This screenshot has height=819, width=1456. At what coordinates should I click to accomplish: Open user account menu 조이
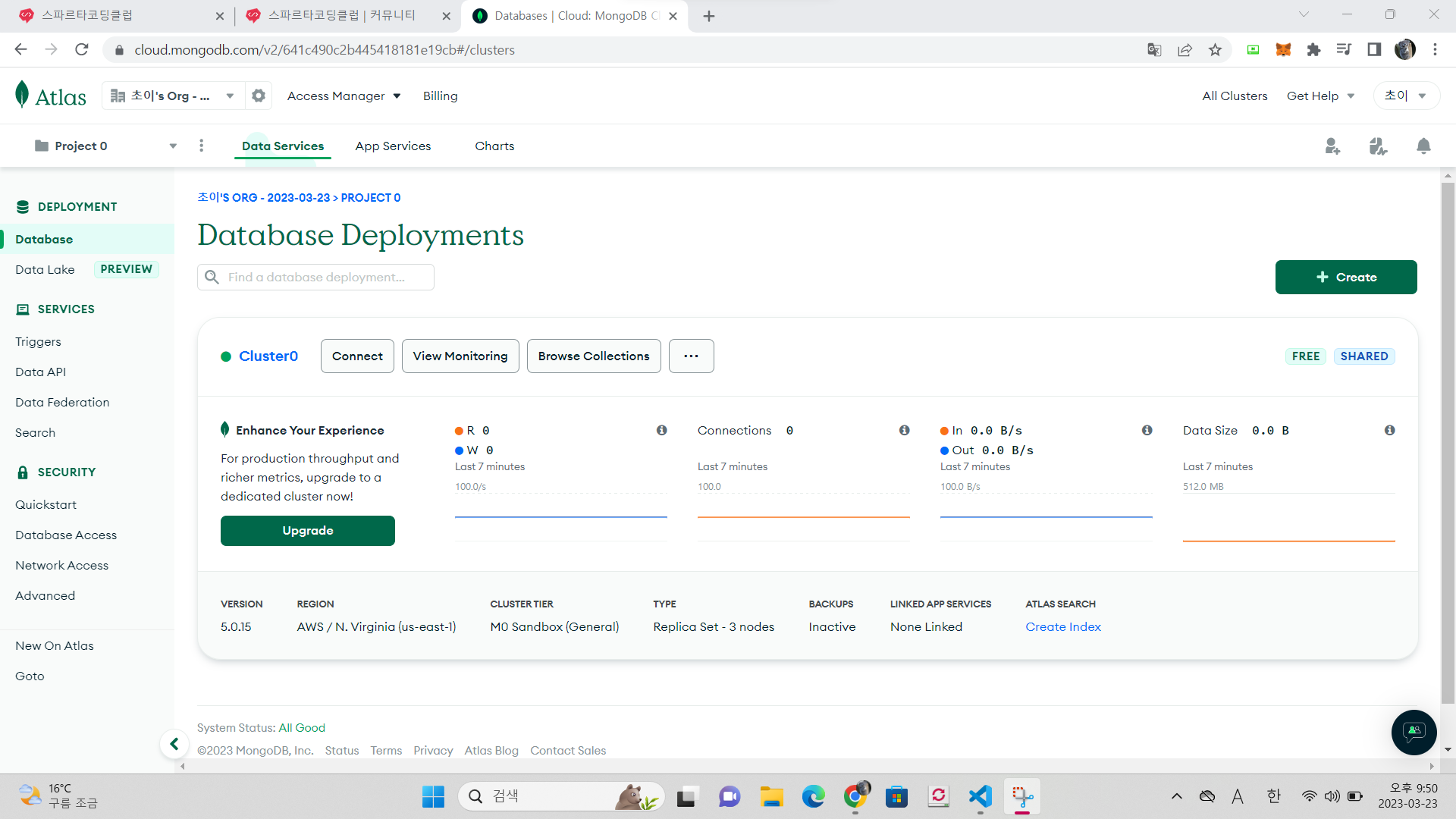pos(1406,96)
